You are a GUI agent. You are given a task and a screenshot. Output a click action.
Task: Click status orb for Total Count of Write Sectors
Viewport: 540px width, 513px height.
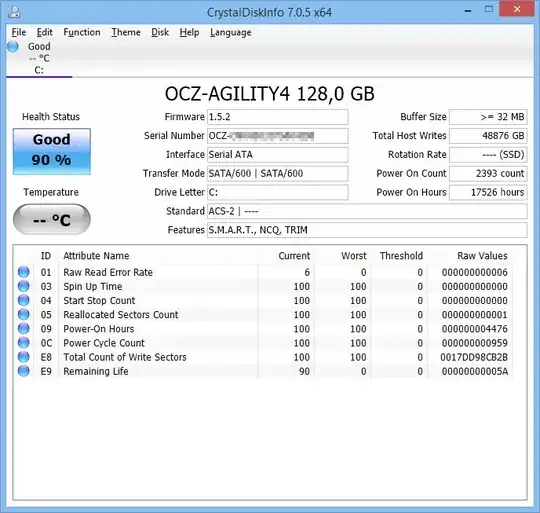[x=23, y=357]
